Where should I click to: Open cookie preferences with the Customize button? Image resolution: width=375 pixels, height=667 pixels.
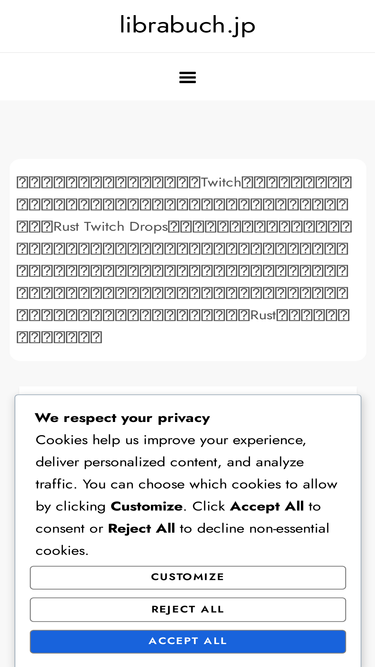coord(188,577)
